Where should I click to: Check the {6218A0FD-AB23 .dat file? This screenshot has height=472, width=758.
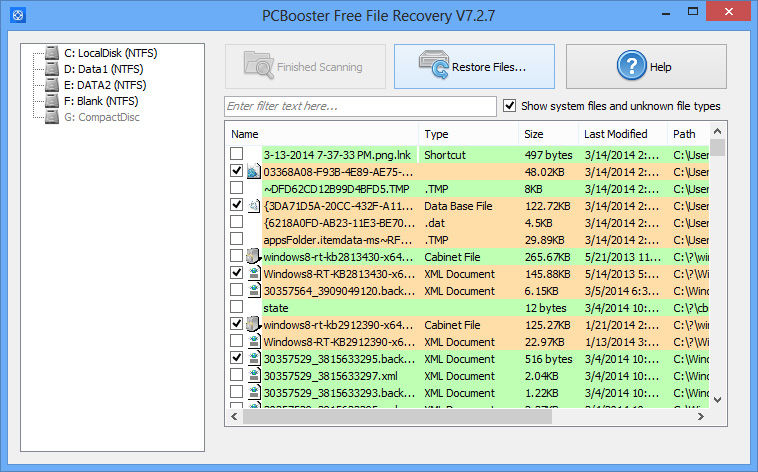[236, 221]
